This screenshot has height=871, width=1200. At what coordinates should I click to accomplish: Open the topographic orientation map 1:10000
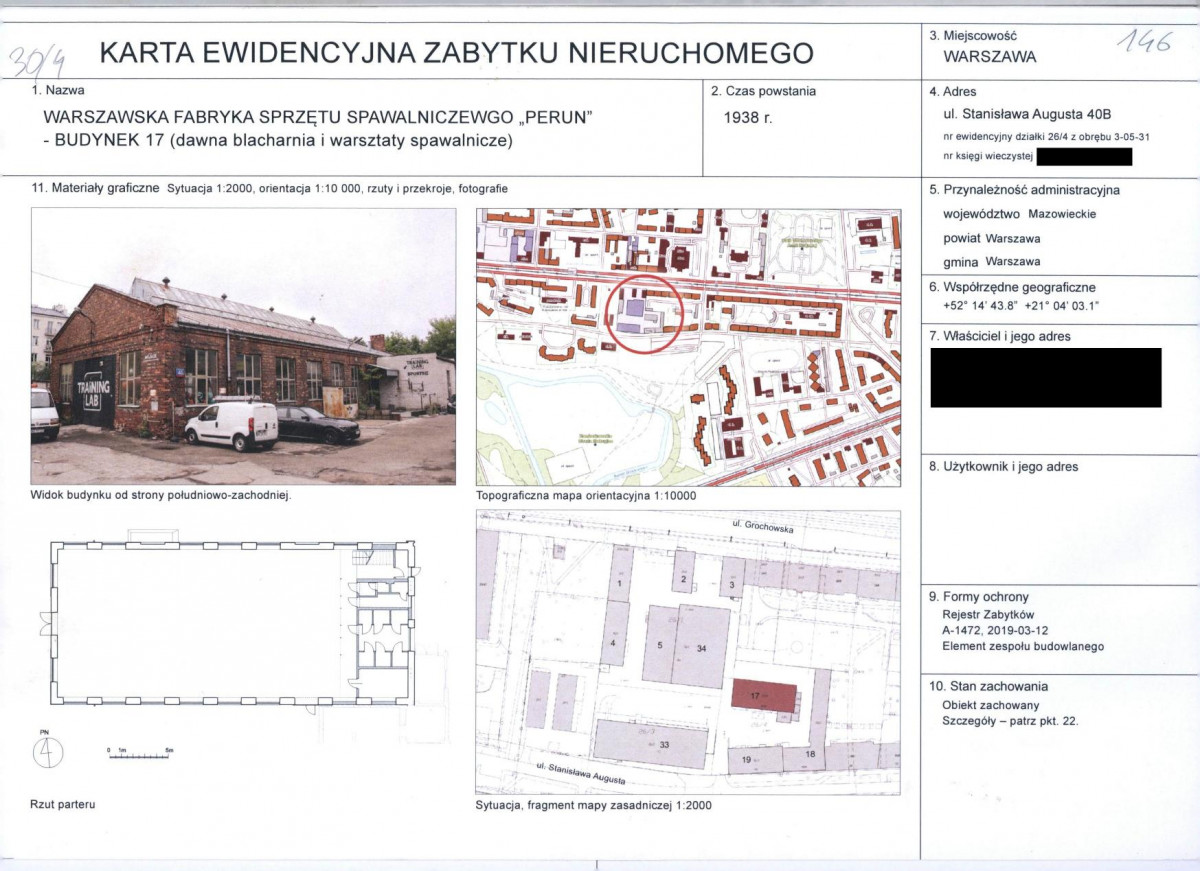point(688,346)
